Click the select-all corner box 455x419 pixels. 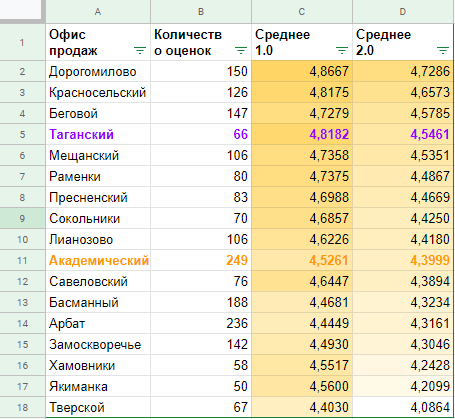[x=22, y=10]
